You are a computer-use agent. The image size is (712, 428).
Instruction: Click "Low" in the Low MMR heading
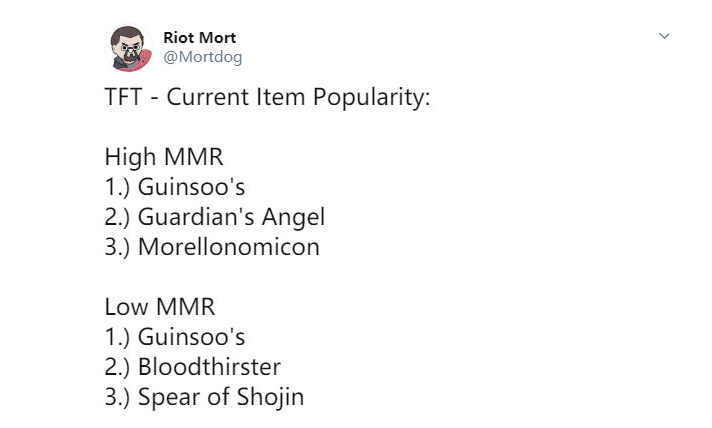point(125,305)
